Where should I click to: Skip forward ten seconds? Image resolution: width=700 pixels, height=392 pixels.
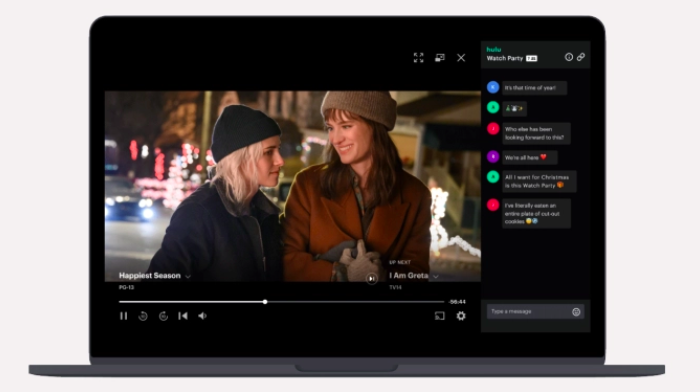[x=163, y=316]
